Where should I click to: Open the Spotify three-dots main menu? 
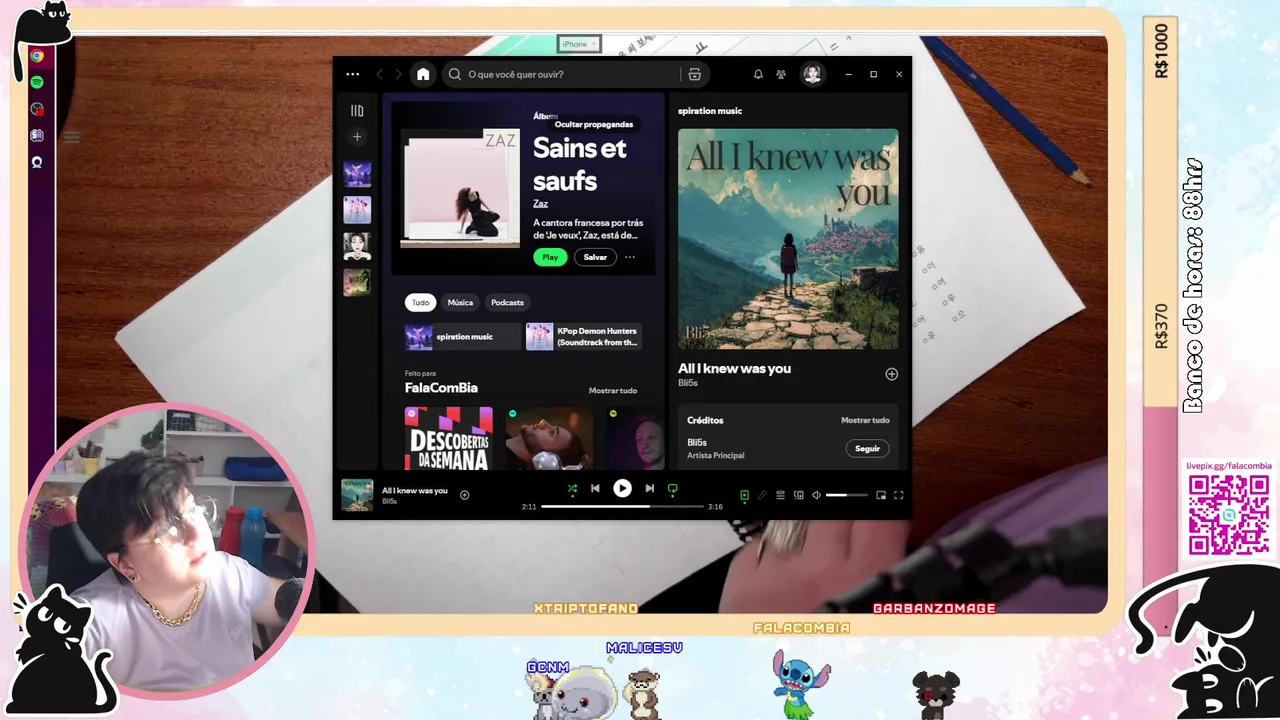(352, 74)
